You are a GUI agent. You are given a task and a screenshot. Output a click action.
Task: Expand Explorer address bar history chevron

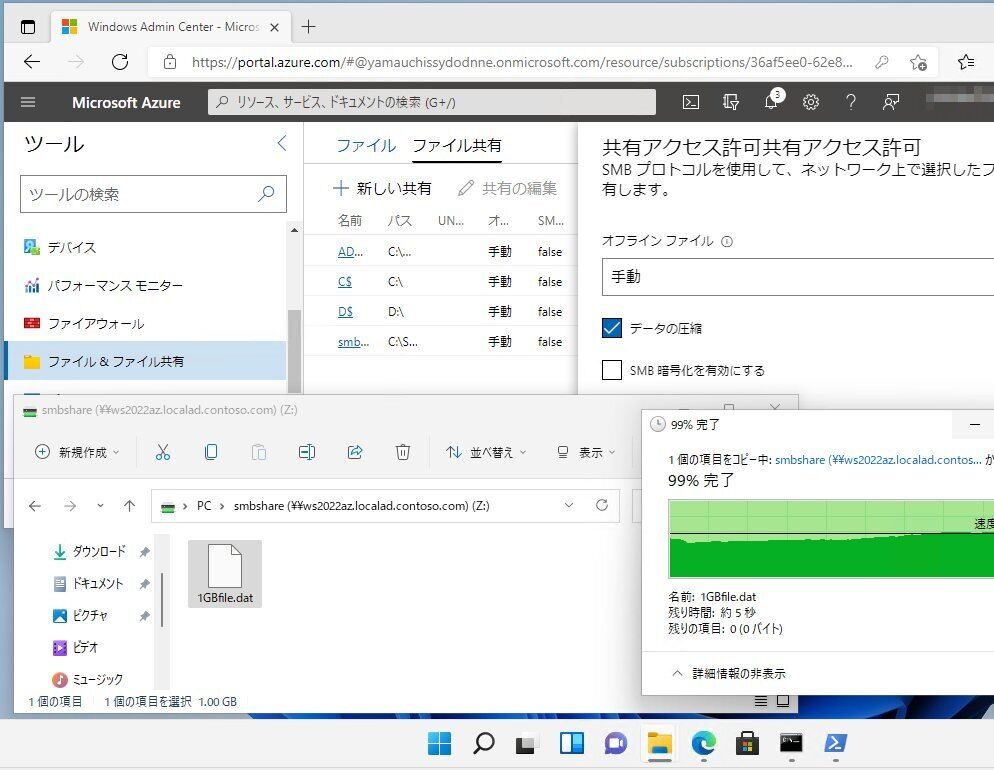pos(569,505)
